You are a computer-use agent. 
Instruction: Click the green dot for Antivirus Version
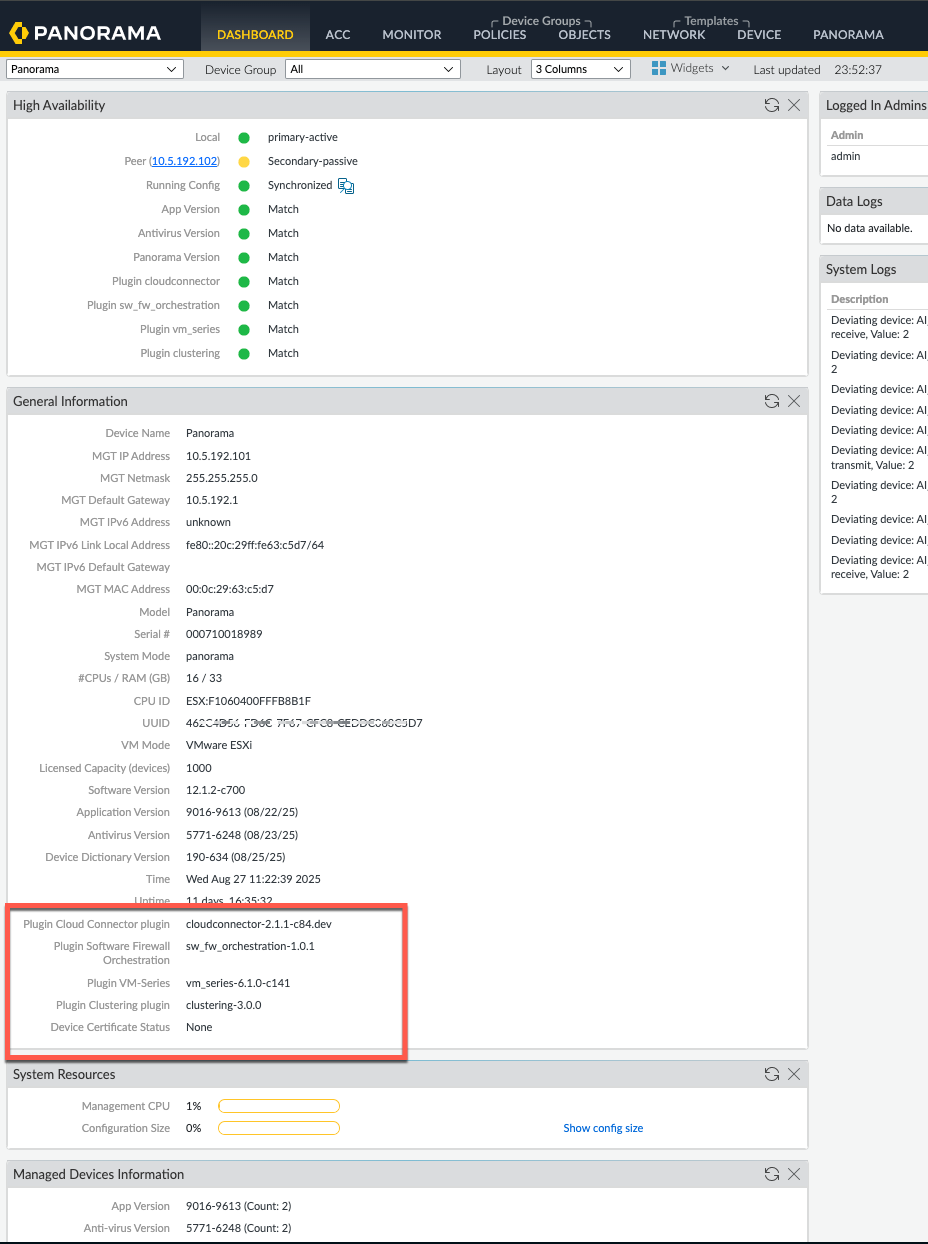point(244,233)
